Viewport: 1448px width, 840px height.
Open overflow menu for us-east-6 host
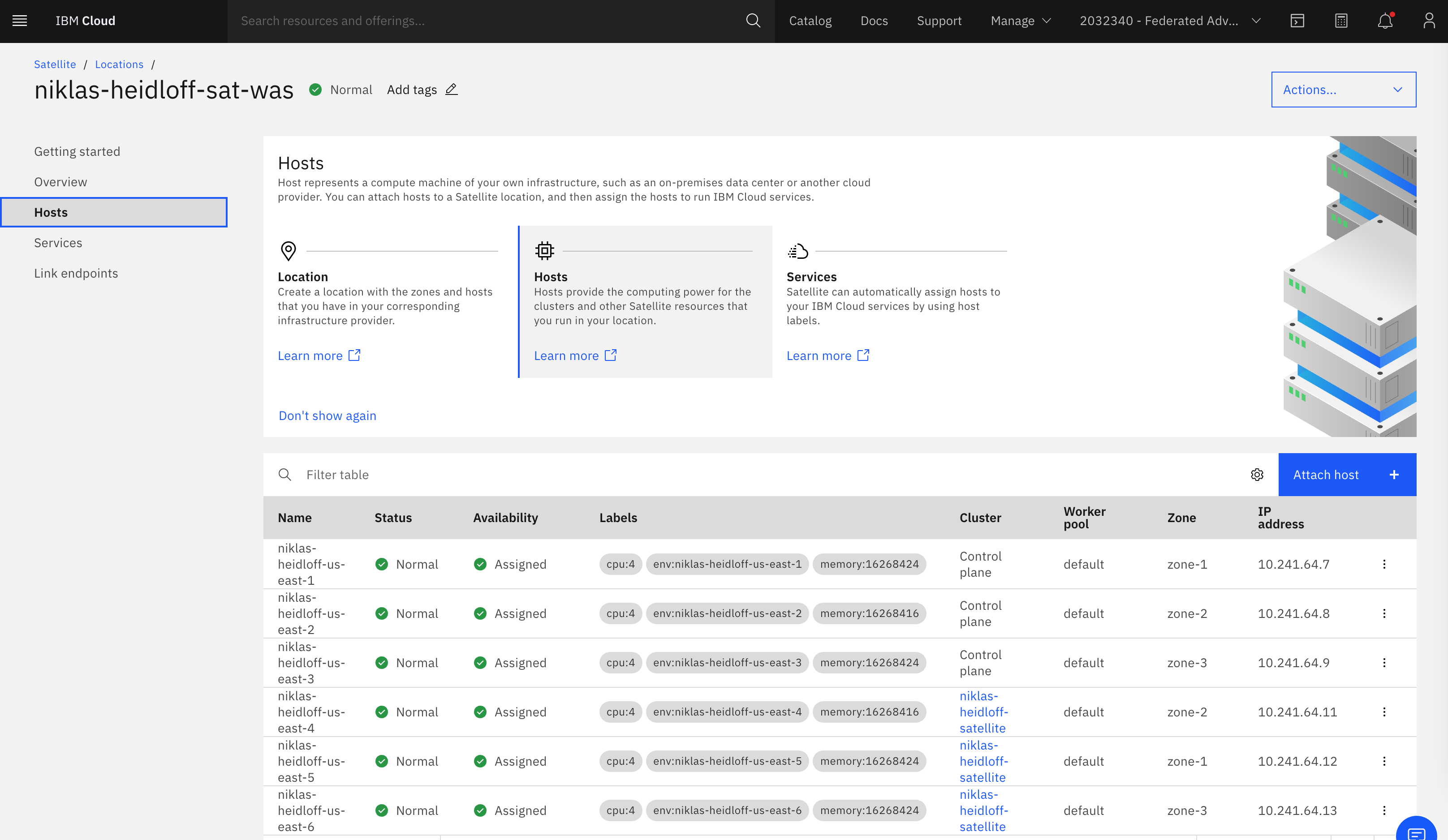coord(1383,811)
